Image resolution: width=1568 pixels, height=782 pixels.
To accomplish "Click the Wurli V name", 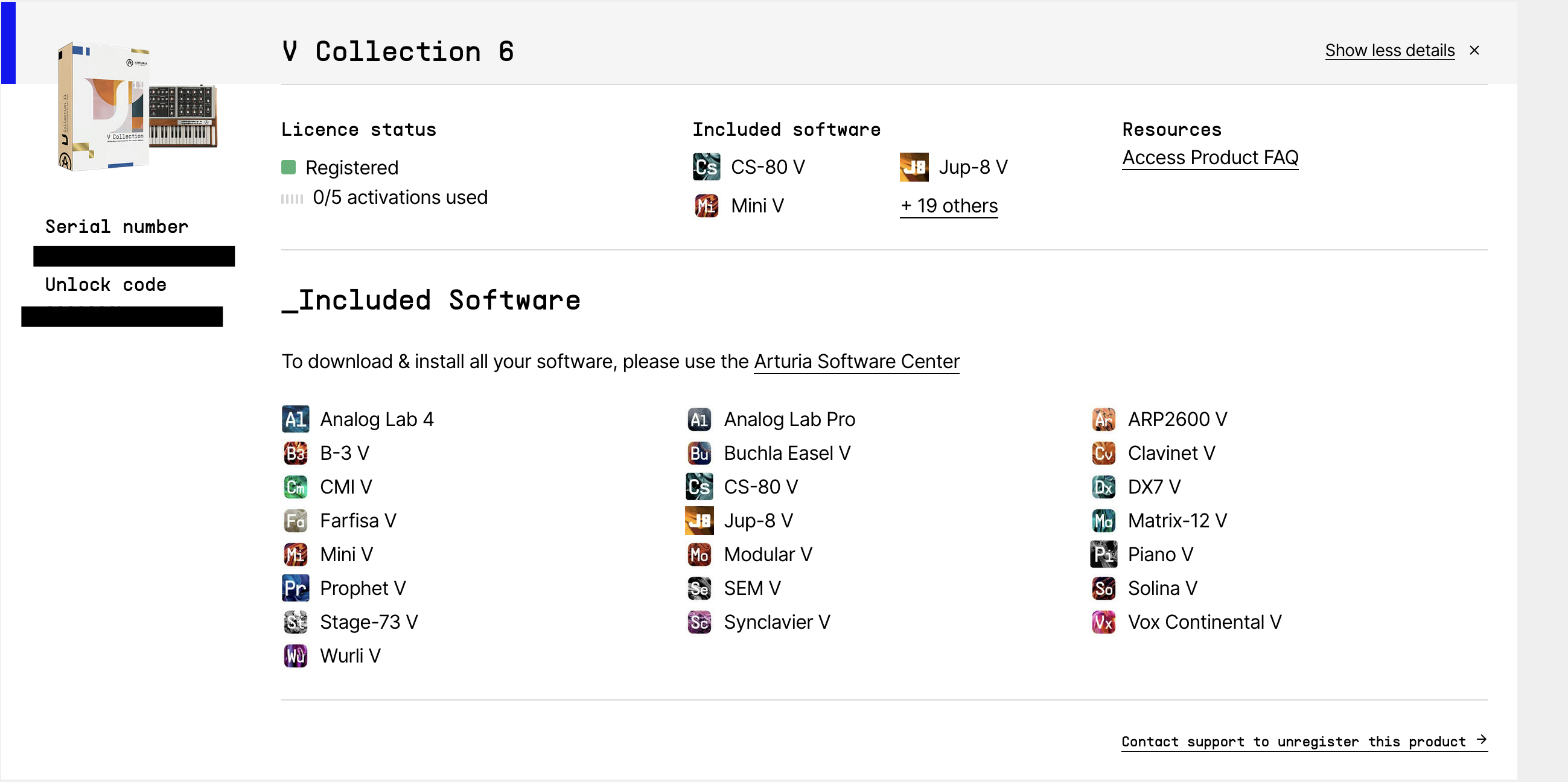I will click(x=350, y=656).
